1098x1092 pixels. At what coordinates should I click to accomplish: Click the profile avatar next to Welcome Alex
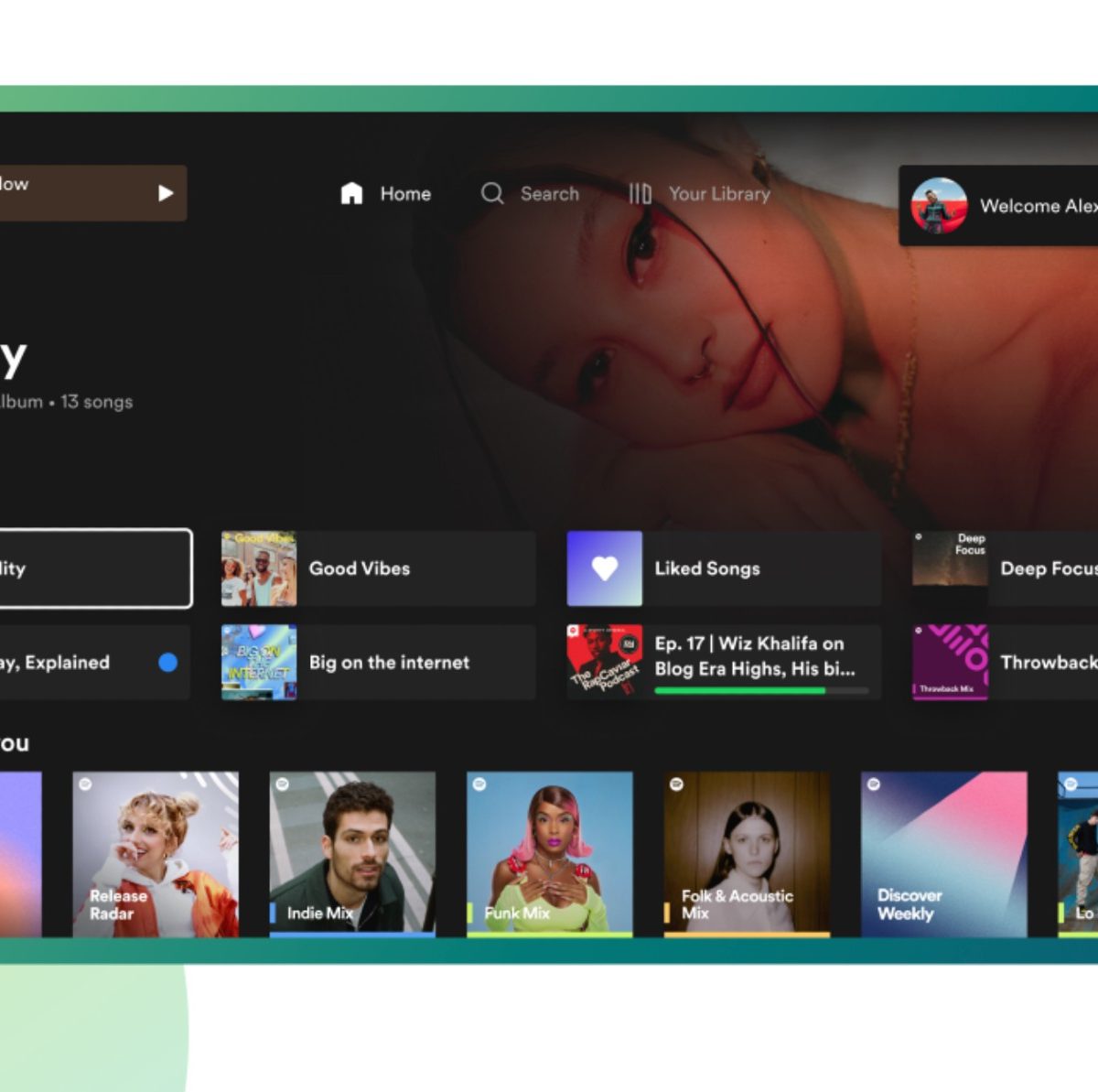pos(939,206)
